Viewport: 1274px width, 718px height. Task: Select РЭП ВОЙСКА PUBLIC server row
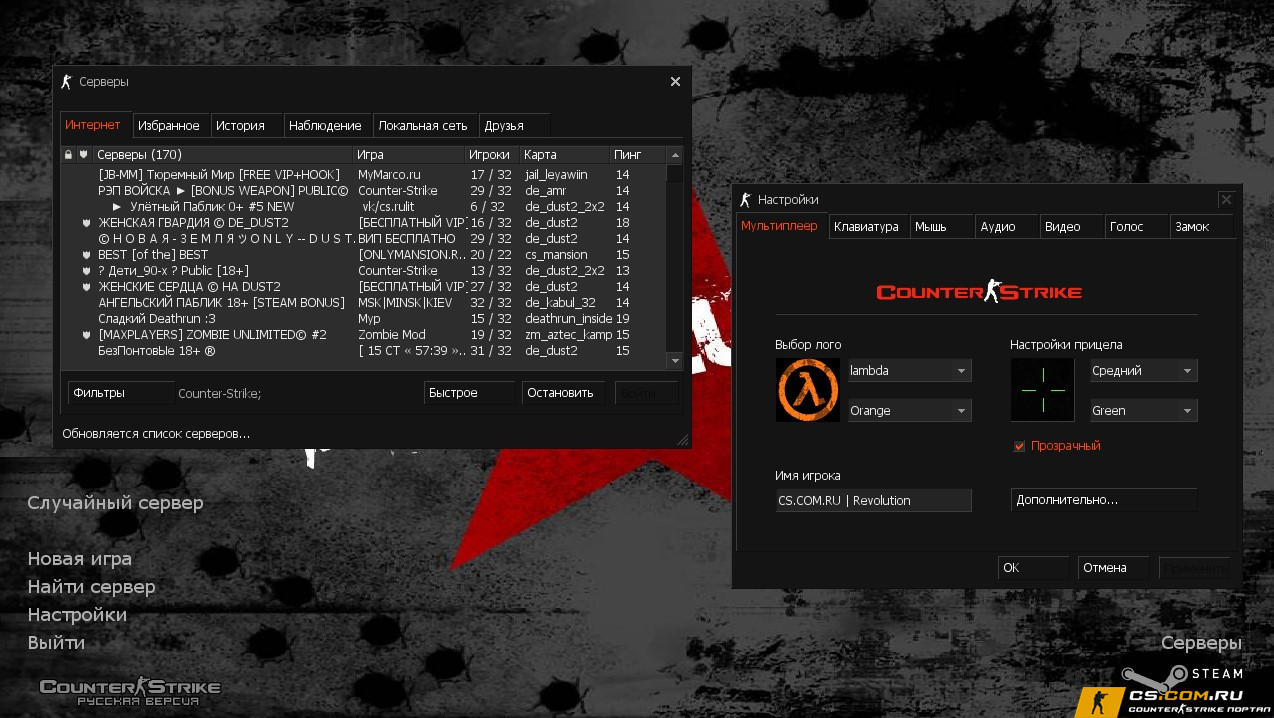click(363, 191)
